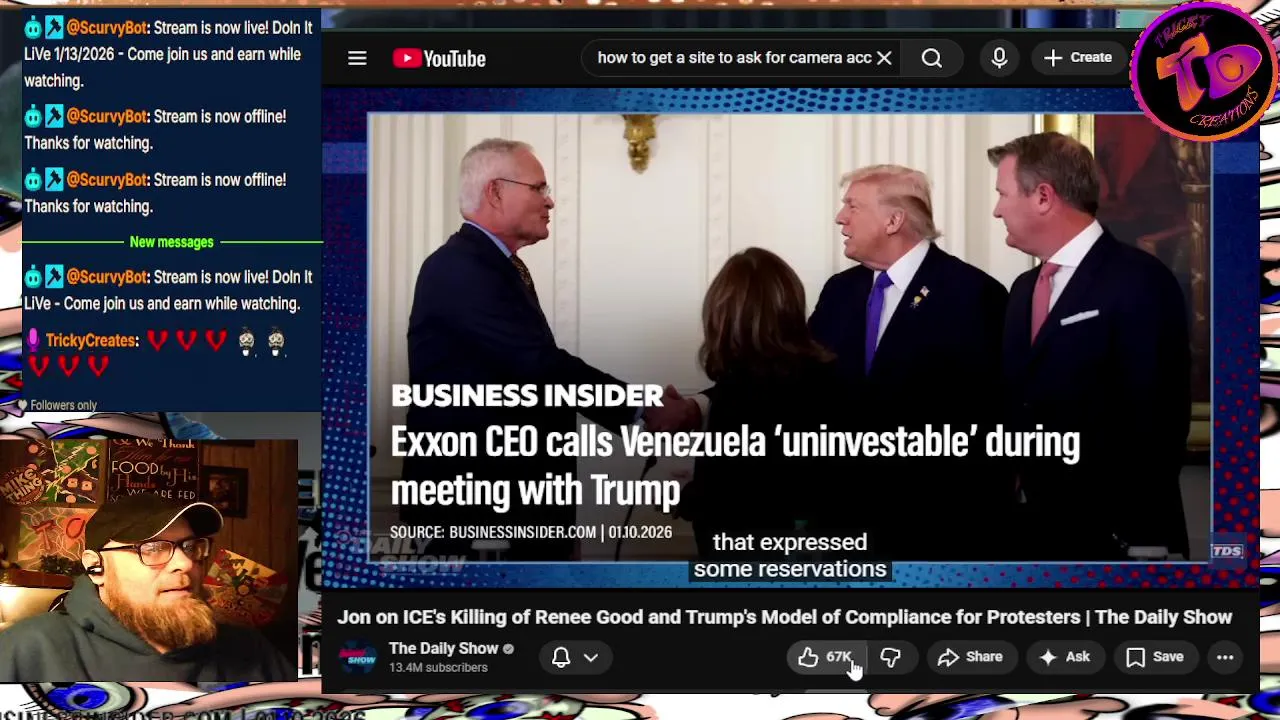Image resolution: width=1280 pixels, height=720 pixels.
Task: Open The Daily Show channel avatar
Action: (x=357, y=657)
